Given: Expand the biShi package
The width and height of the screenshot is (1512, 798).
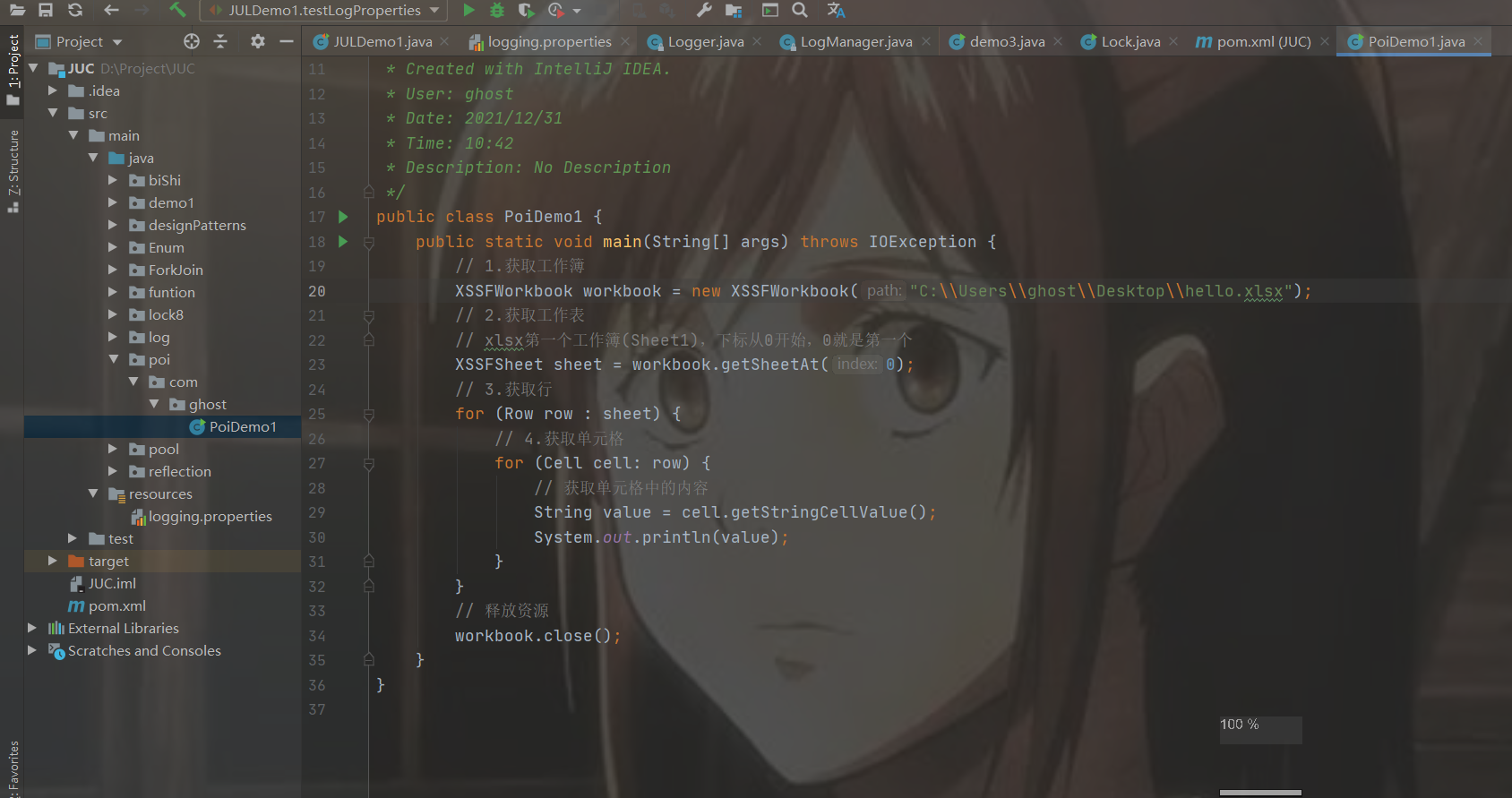Looking at the screenshot, I should [113, 180].
